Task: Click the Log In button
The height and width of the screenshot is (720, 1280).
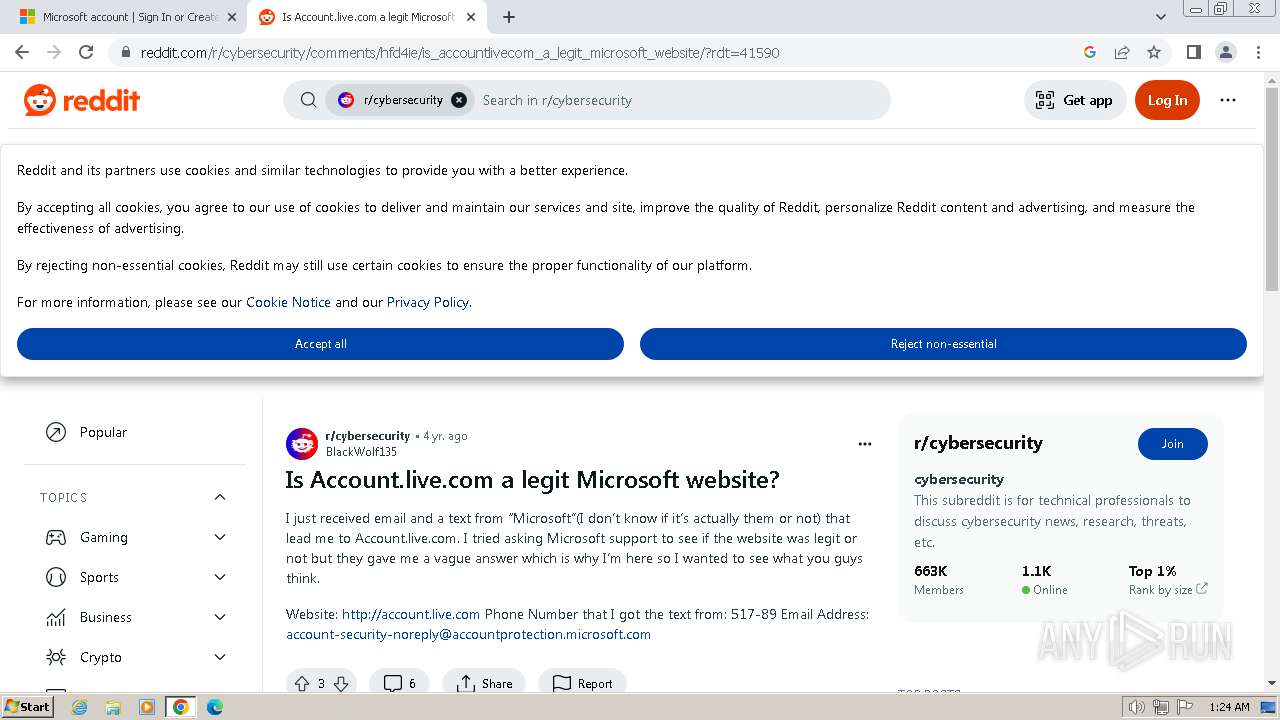Action: (x=1167, y=100)
